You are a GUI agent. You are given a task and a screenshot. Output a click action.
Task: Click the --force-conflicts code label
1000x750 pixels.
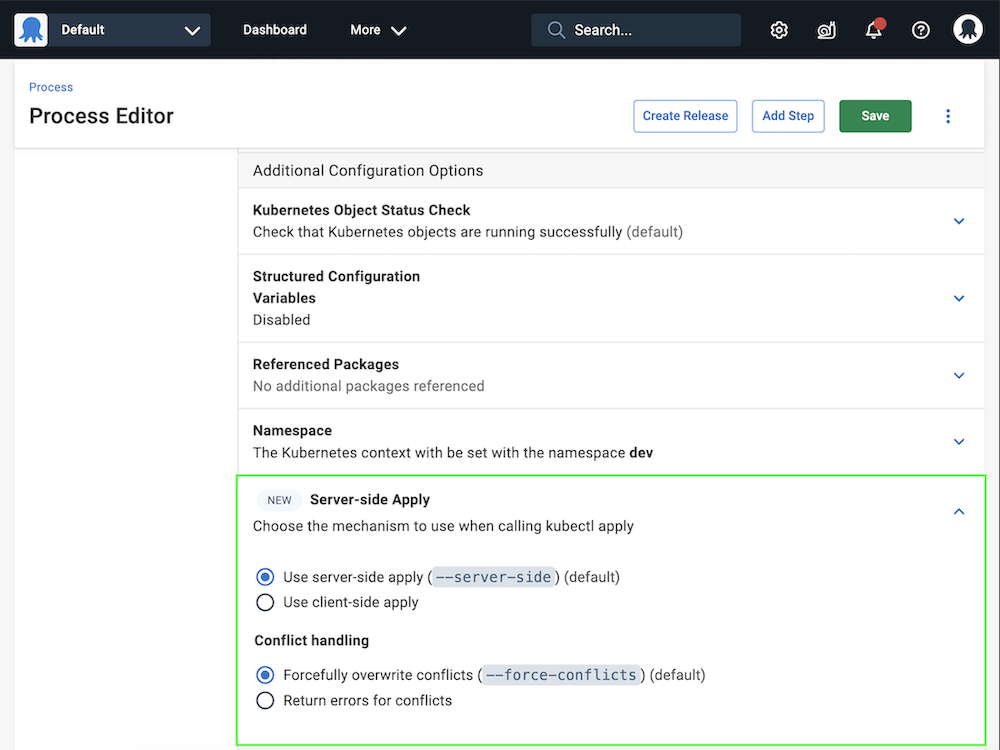[561, 675]
